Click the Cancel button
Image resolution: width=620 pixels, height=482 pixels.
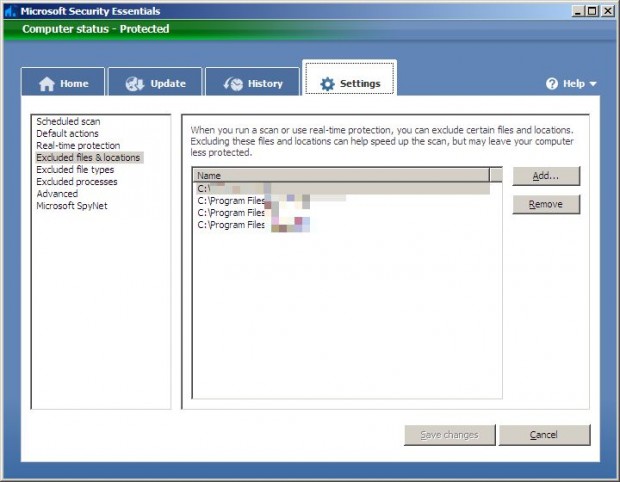click(544, 435)
